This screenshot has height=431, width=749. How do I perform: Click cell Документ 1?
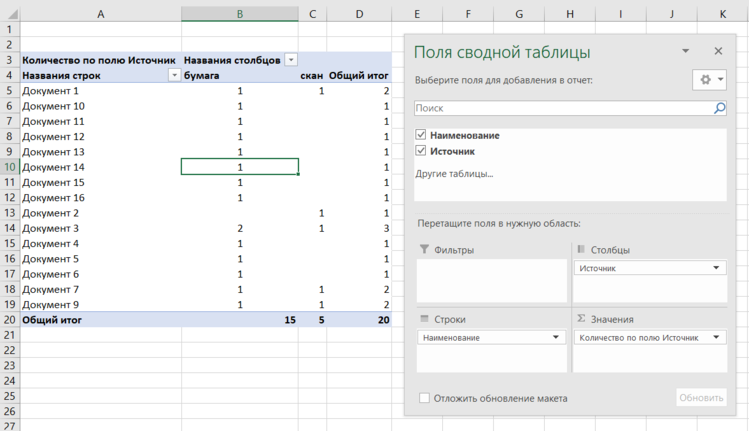pos(101,91)
